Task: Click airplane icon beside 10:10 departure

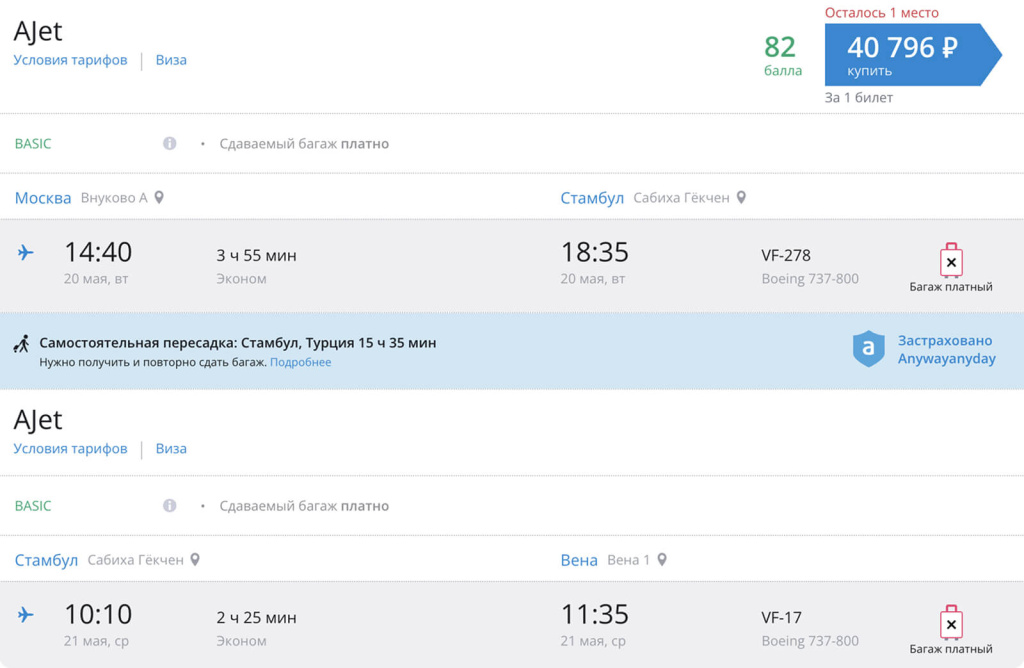Action: pyautogui.click(x=25, y=614)
